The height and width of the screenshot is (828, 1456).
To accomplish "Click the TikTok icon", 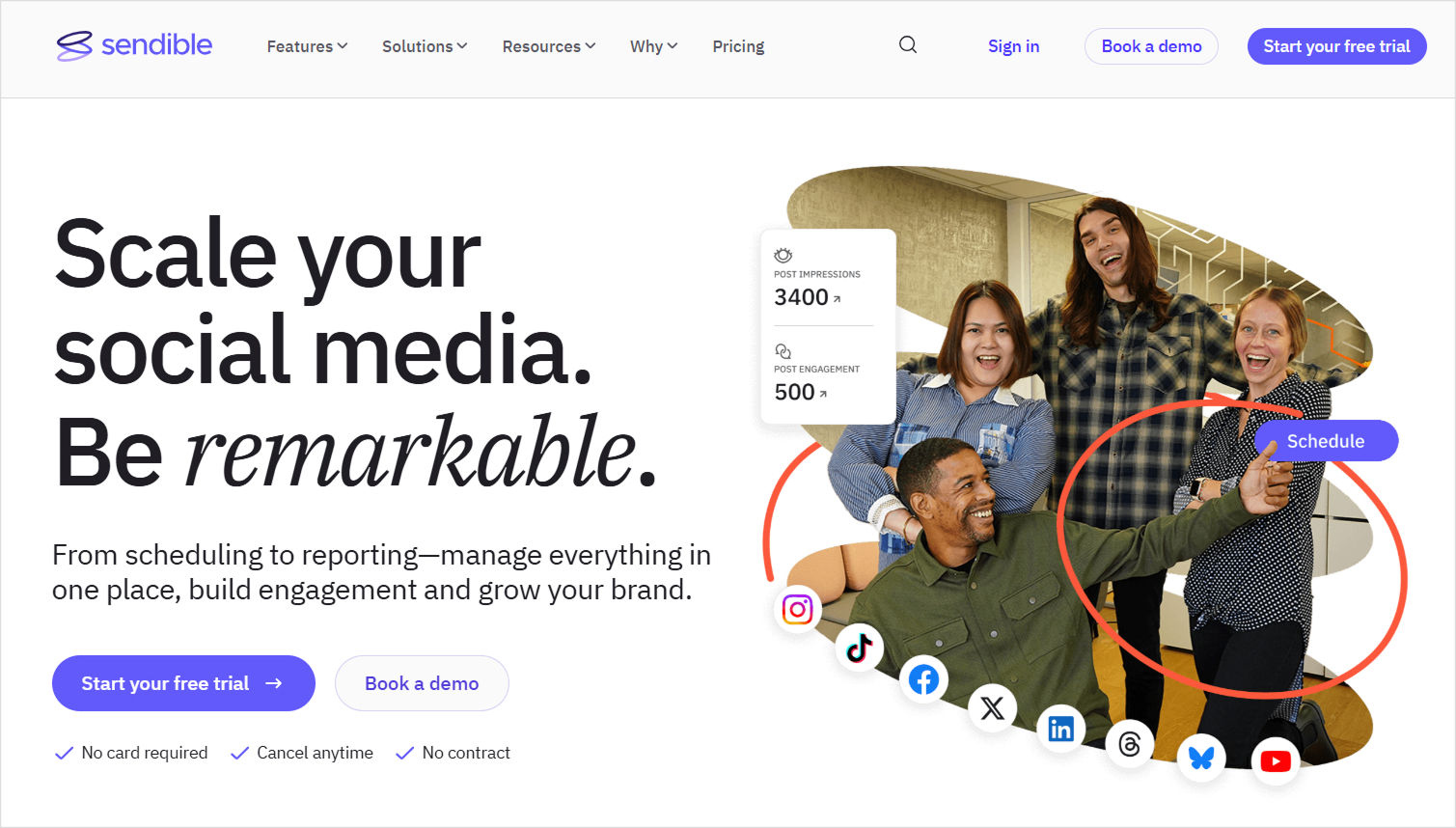I will pos(859,648).
